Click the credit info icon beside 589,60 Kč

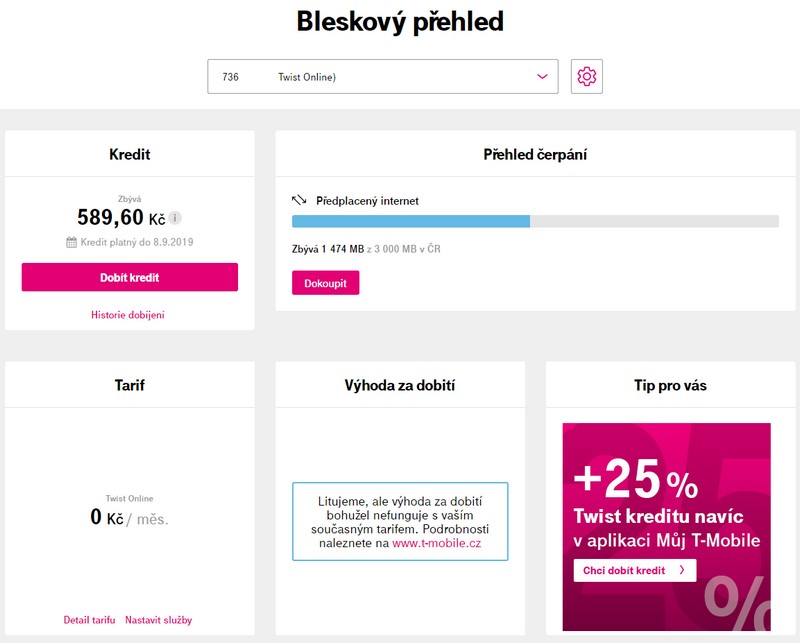click(175, 218)
